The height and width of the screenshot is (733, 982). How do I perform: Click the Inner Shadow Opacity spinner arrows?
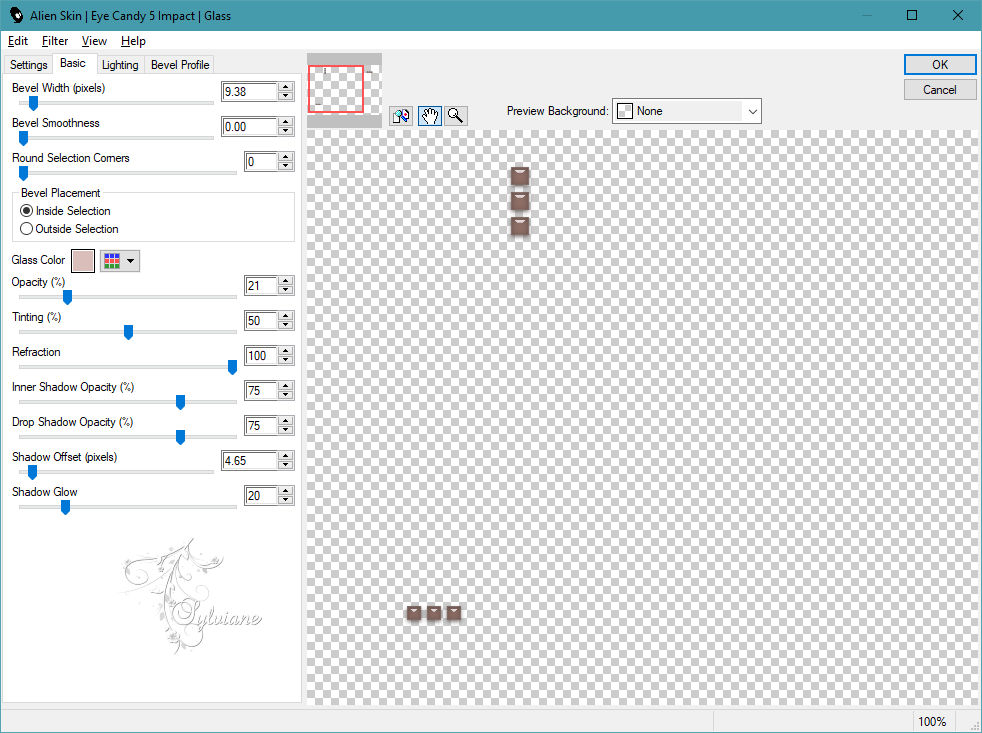click(286, 391)
